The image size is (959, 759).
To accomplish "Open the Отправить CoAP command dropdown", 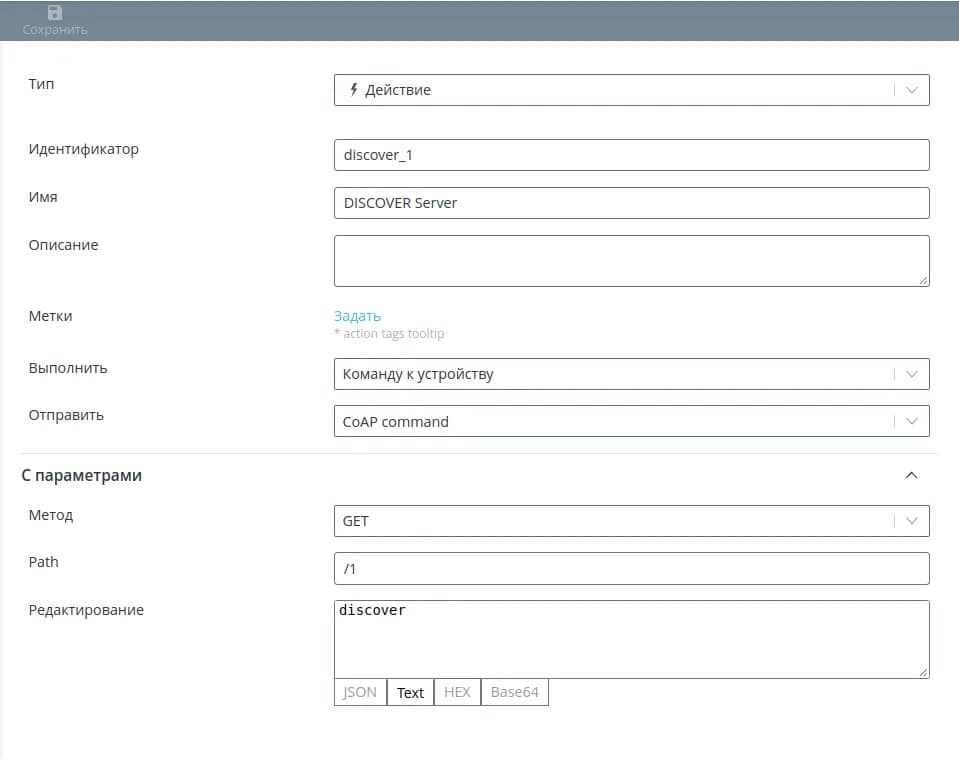I will coord(911,422).
